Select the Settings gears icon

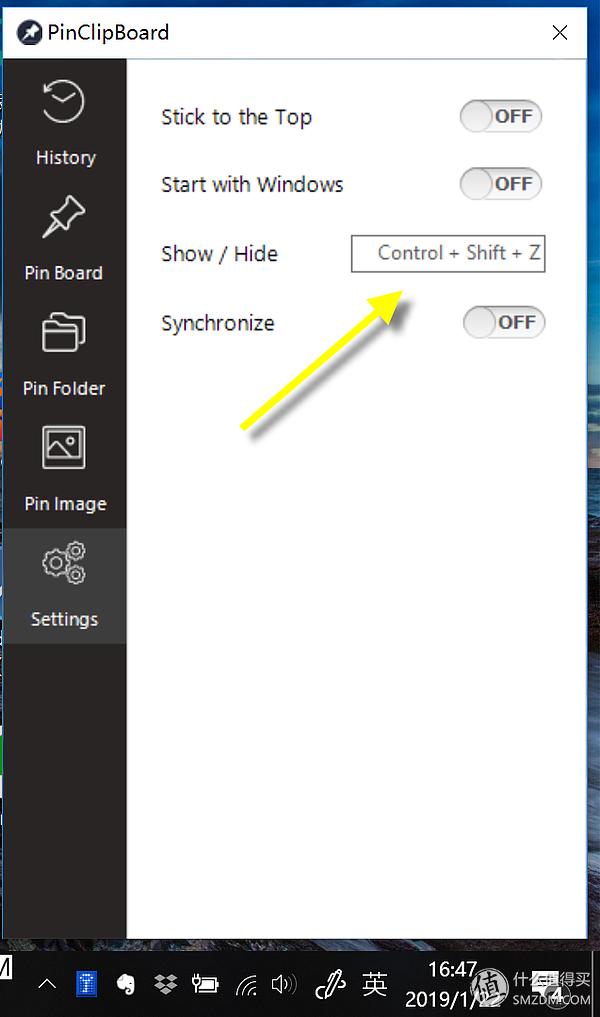[64, 563]
